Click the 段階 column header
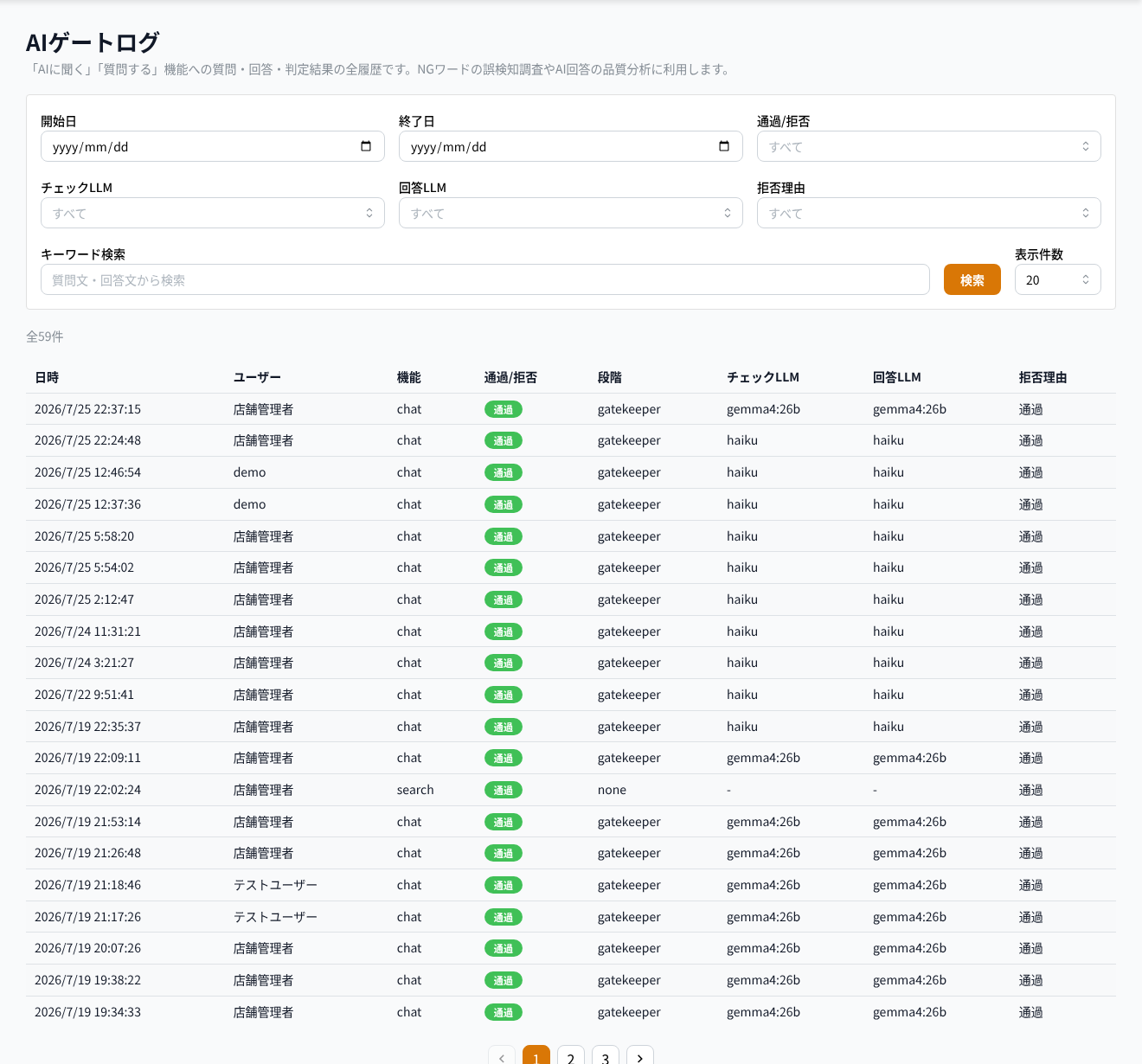Viewport: 1142px width, 1064px height. 610,377
